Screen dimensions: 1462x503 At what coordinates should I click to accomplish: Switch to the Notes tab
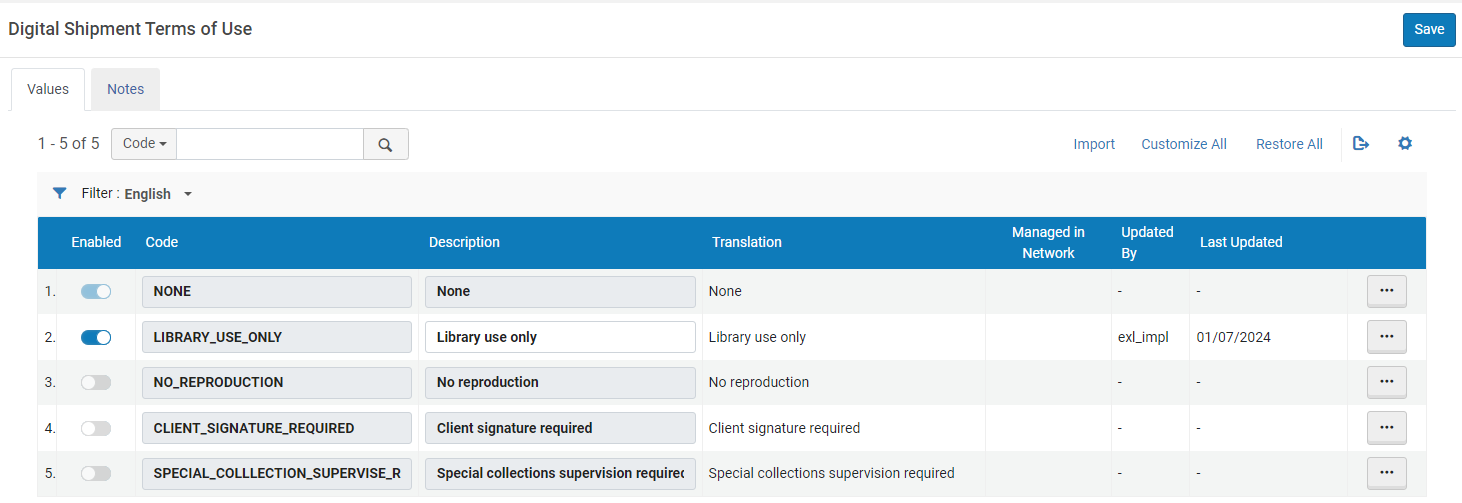(126, 89)
